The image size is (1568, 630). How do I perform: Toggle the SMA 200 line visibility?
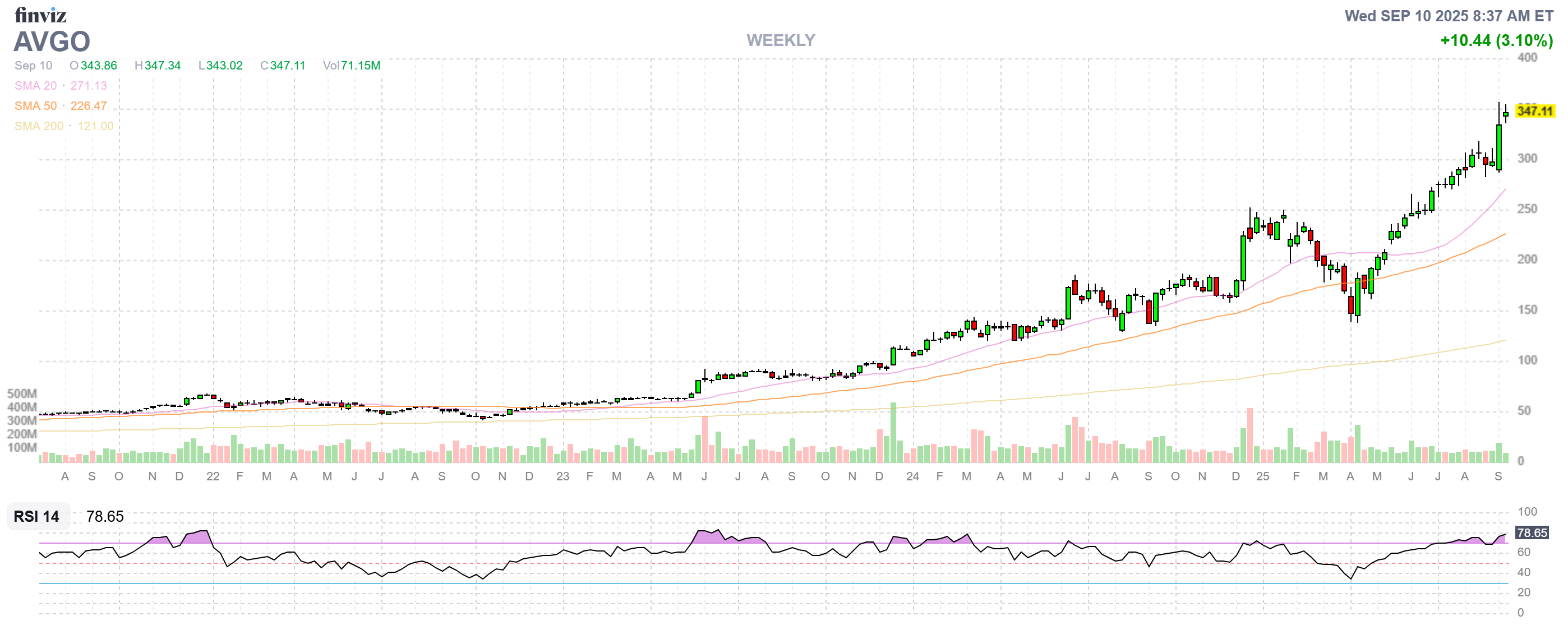(38, 126)
